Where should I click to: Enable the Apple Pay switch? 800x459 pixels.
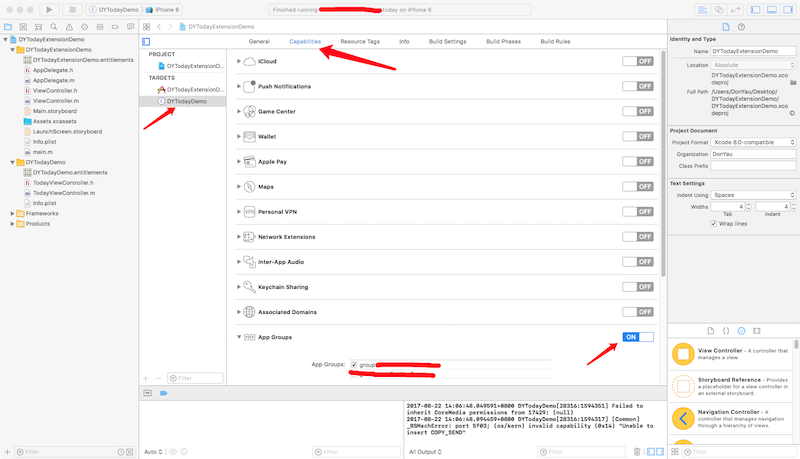click(x=638, y=161)
